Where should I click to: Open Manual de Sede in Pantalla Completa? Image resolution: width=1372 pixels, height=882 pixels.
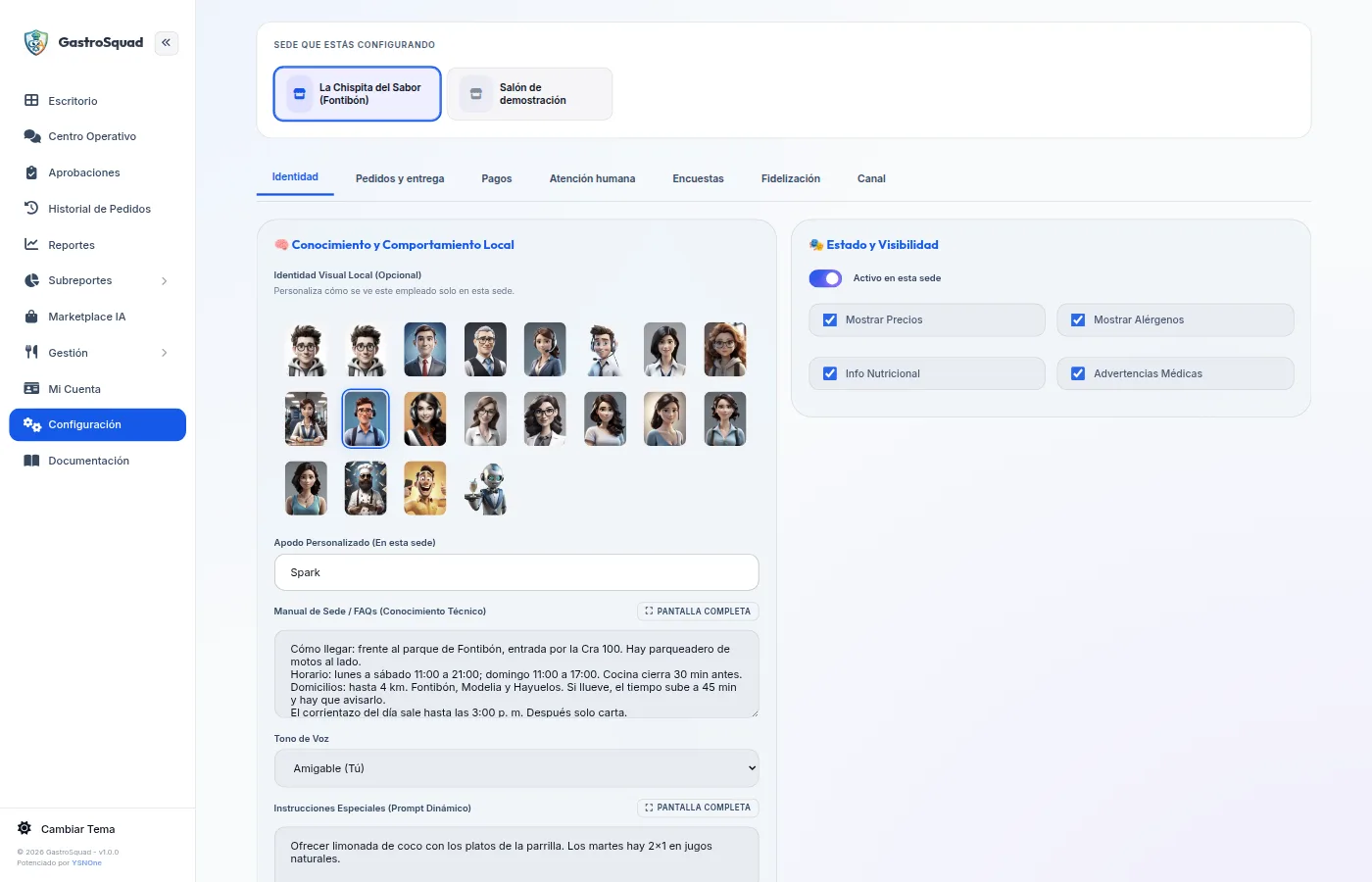tap(698, 612)
